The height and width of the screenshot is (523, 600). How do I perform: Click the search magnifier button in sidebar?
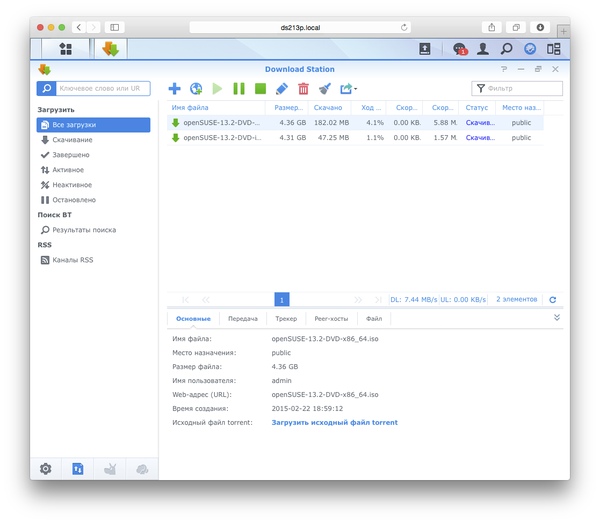click(x=46, y=88)
